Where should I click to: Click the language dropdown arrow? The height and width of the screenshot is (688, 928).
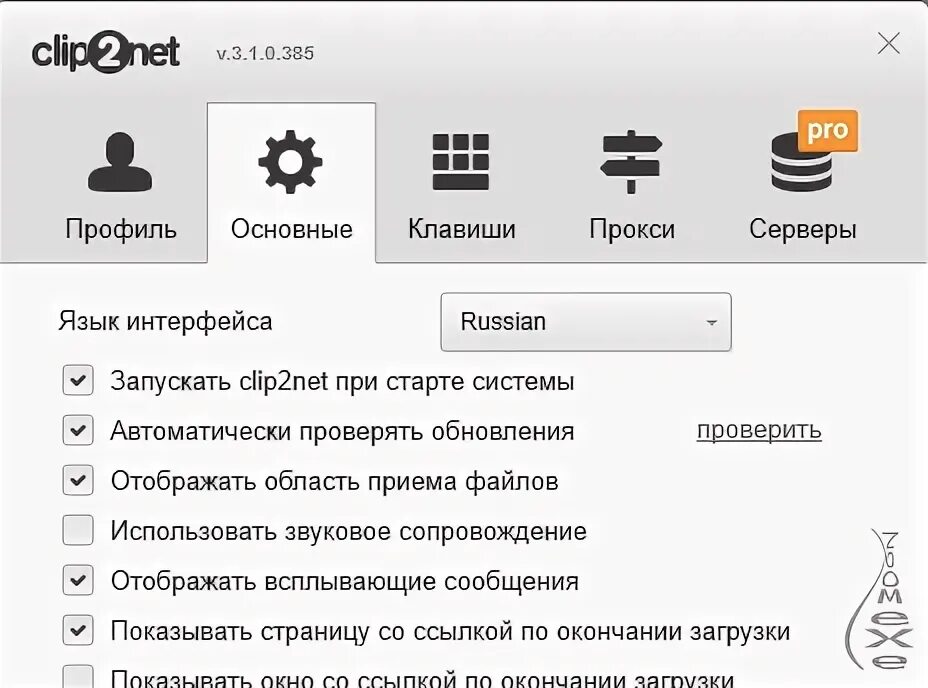click(x=711, y=323)
